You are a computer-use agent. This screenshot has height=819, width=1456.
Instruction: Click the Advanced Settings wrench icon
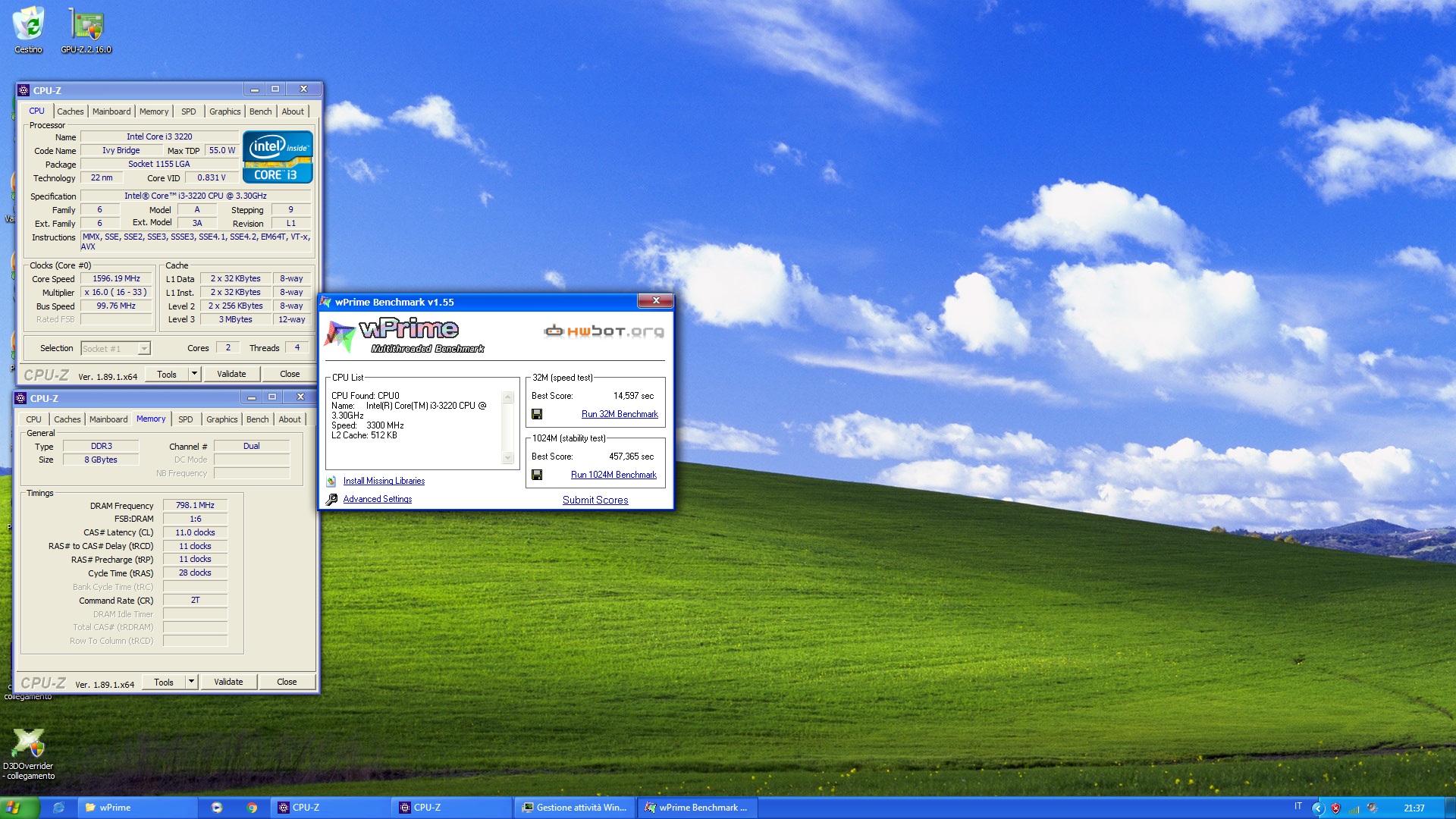click(x=331, y=499)
